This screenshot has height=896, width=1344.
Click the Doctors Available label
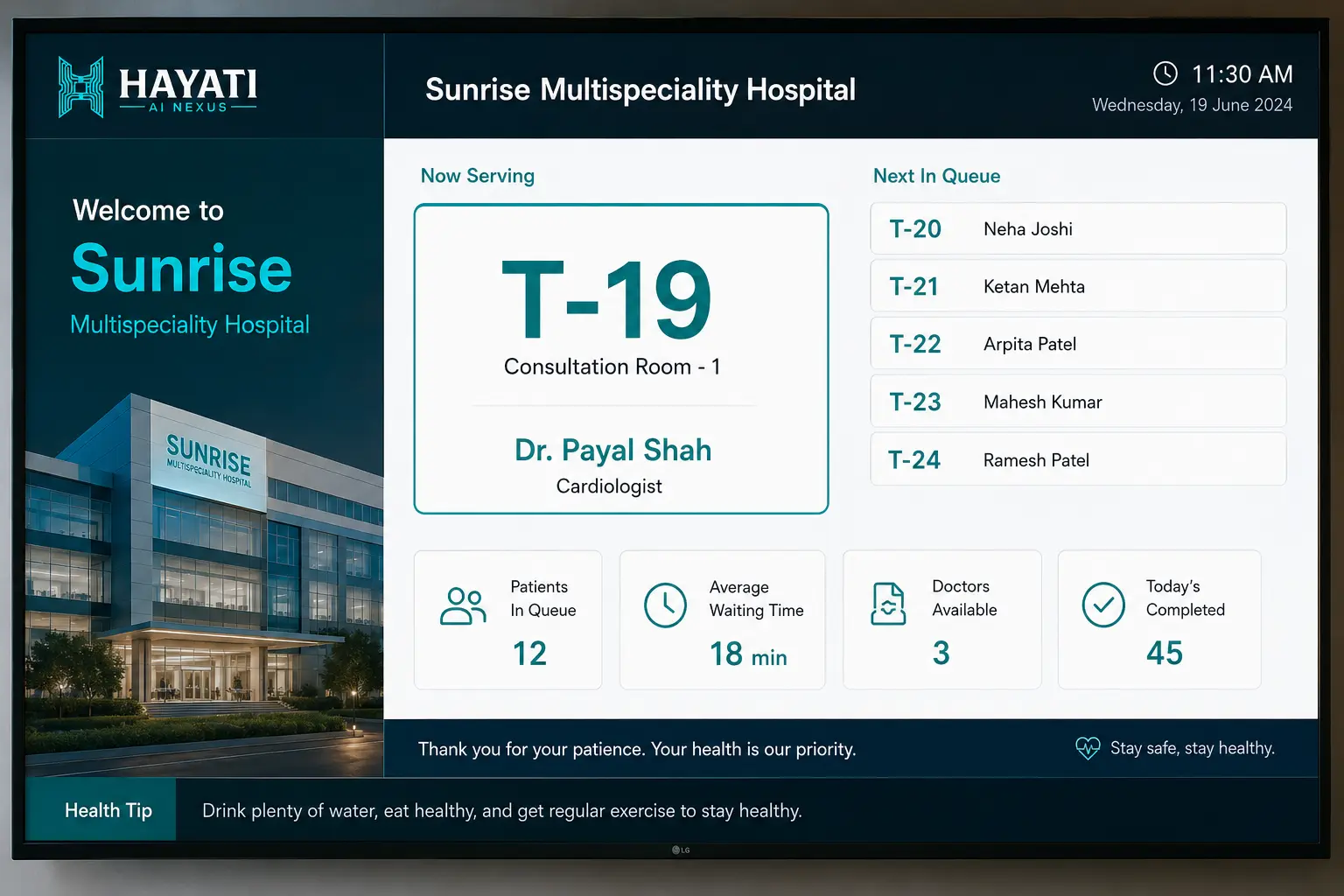coord(964,598)
